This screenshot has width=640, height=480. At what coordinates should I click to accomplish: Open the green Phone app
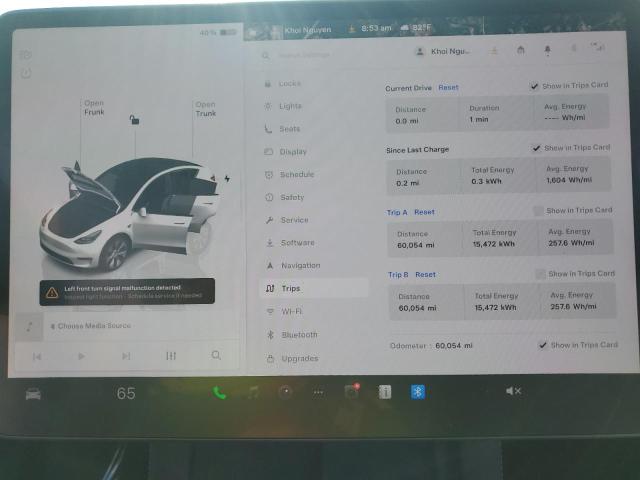219,393
